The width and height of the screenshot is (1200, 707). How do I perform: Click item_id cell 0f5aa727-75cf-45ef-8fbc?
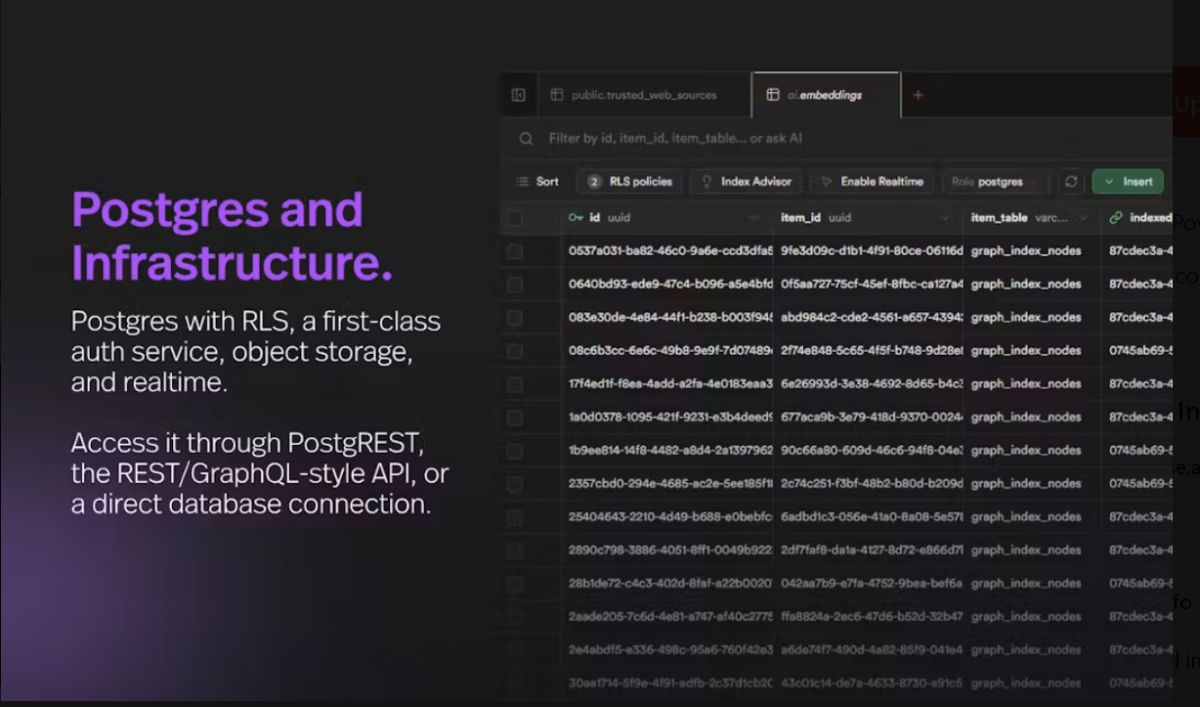coord(870,284)
